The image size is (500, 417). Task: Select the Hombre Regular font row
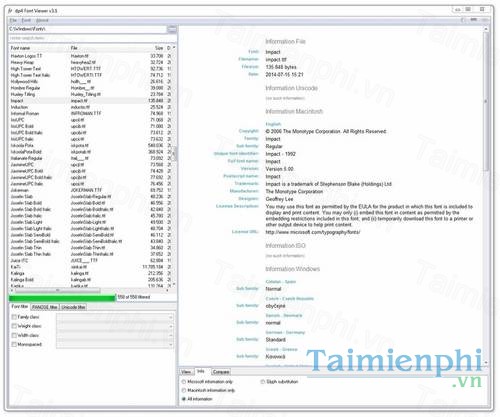coord(90,88)
